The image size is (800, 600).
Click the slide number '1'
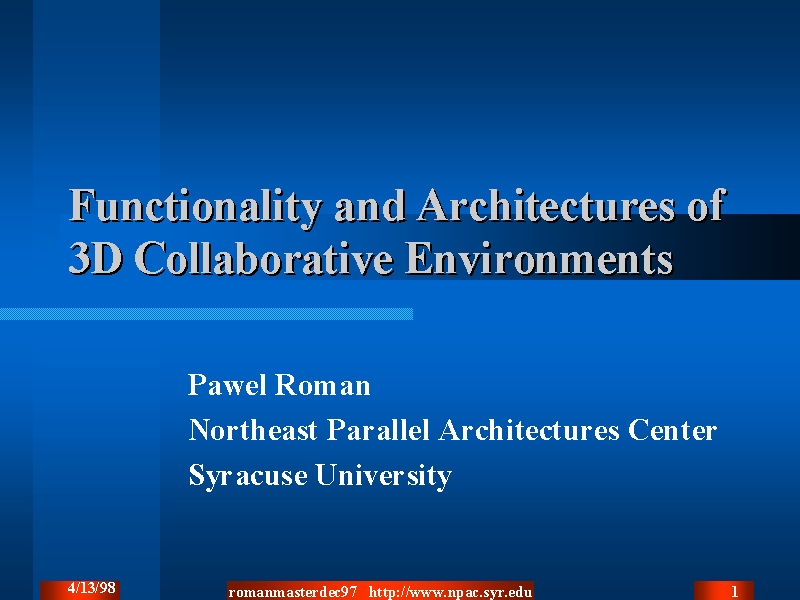coord(735,590)
